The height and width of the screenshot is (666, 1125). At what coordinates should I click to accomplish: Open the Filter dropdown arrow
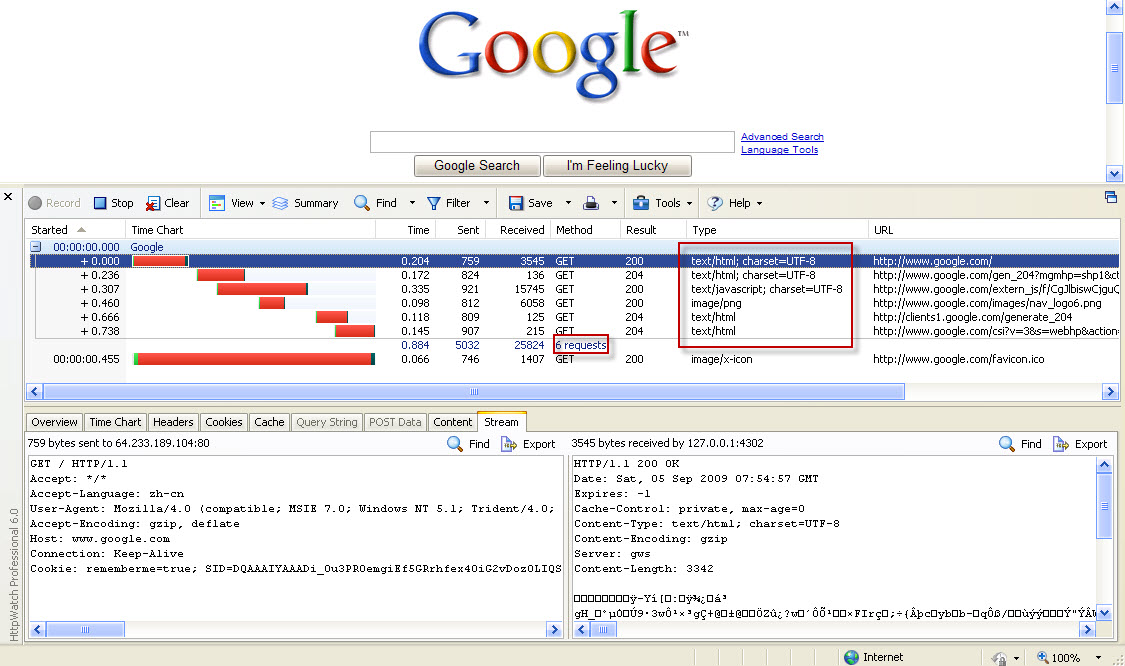486,203
